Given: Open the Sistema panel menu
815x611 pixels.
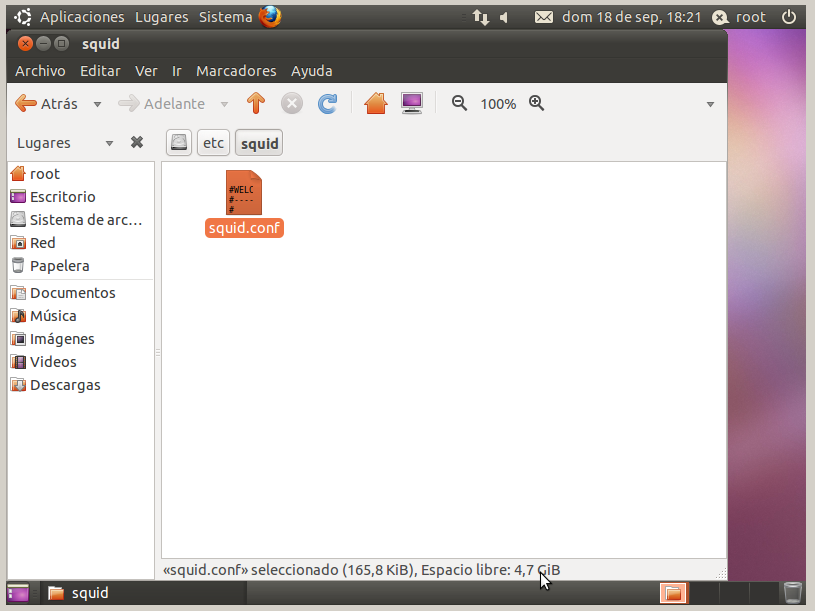Looking at the screenshot, I should click(225, 17).
